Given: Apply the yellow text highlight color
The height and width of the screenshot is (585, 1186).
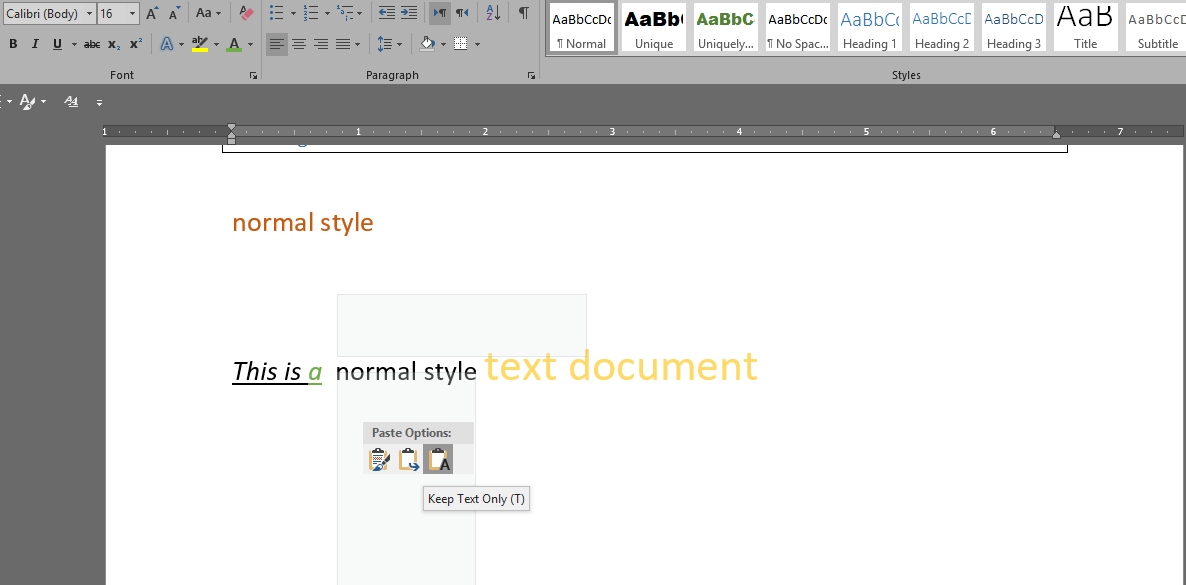Looking at the screenshot, I should click(199, 44).
